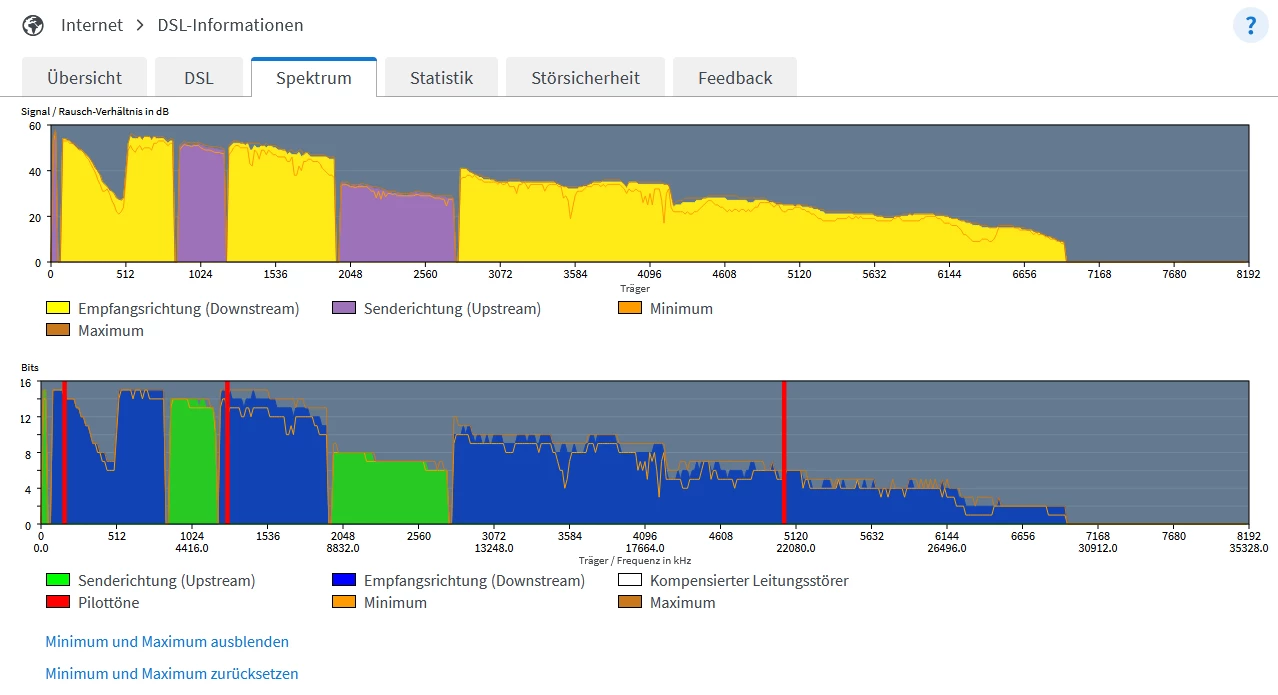Hide minimum and maximum via ausblenden link
Image resolution: width=1278 pixels, height=695 pixels.
[x=167, y=642]
